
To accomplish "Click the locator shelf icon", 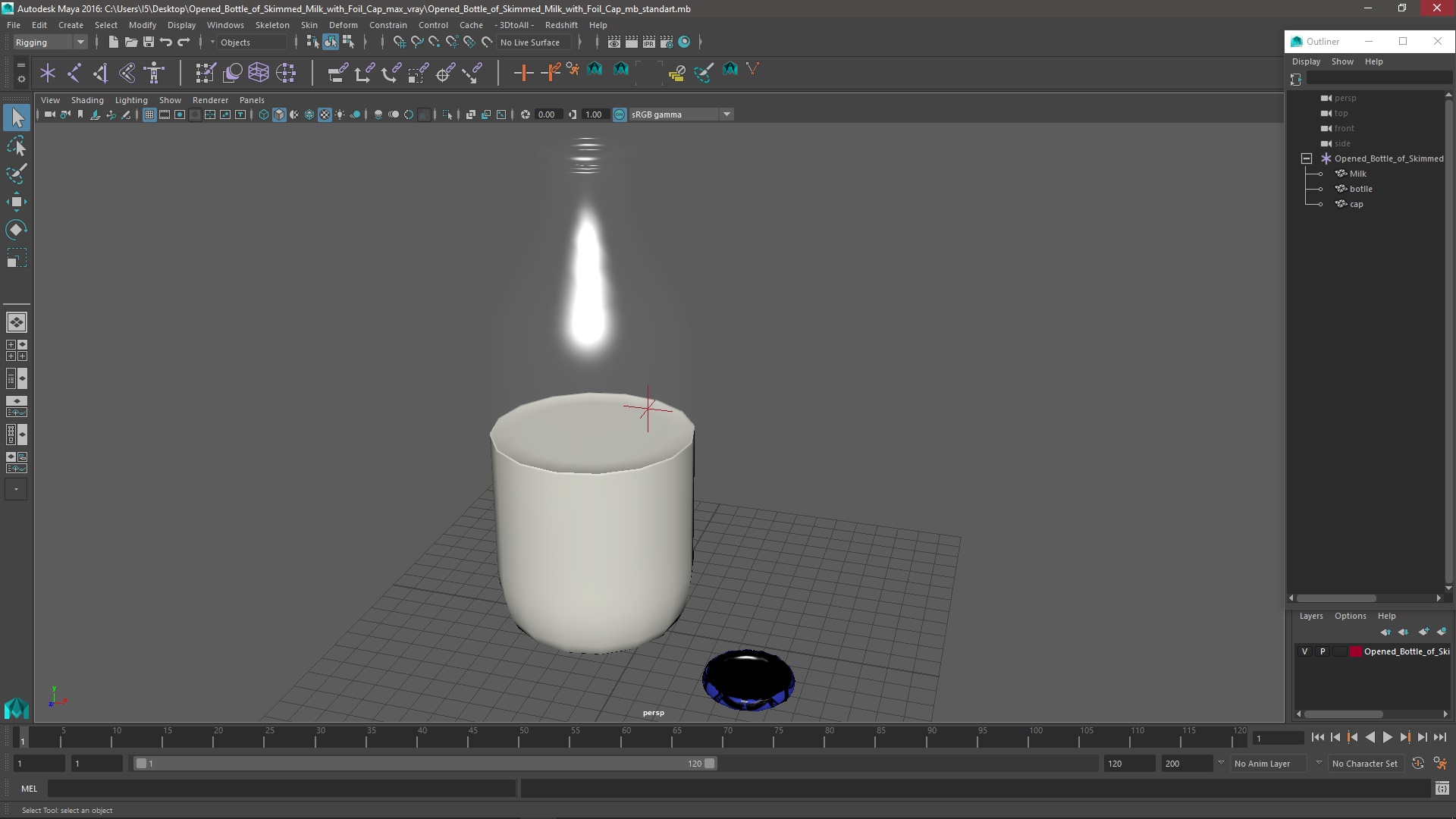I will [x=48, y=73].
